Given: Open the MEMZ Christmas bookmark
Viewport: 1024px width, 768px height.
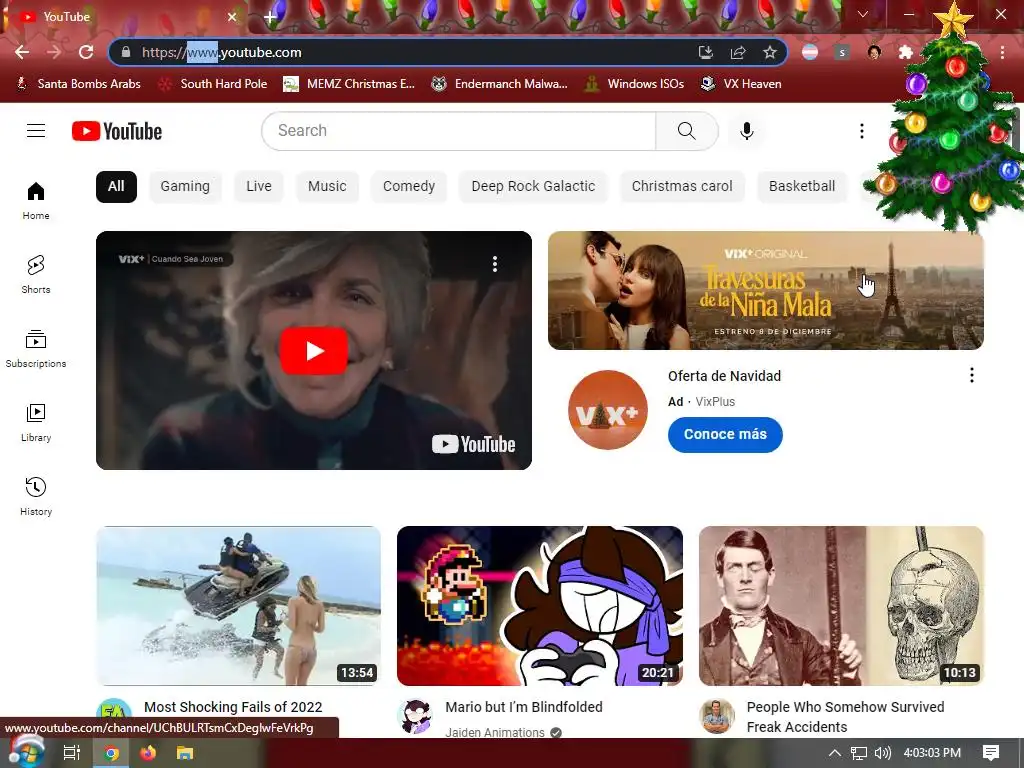Looking at the screenshot, I should click(x=349, y=84).
